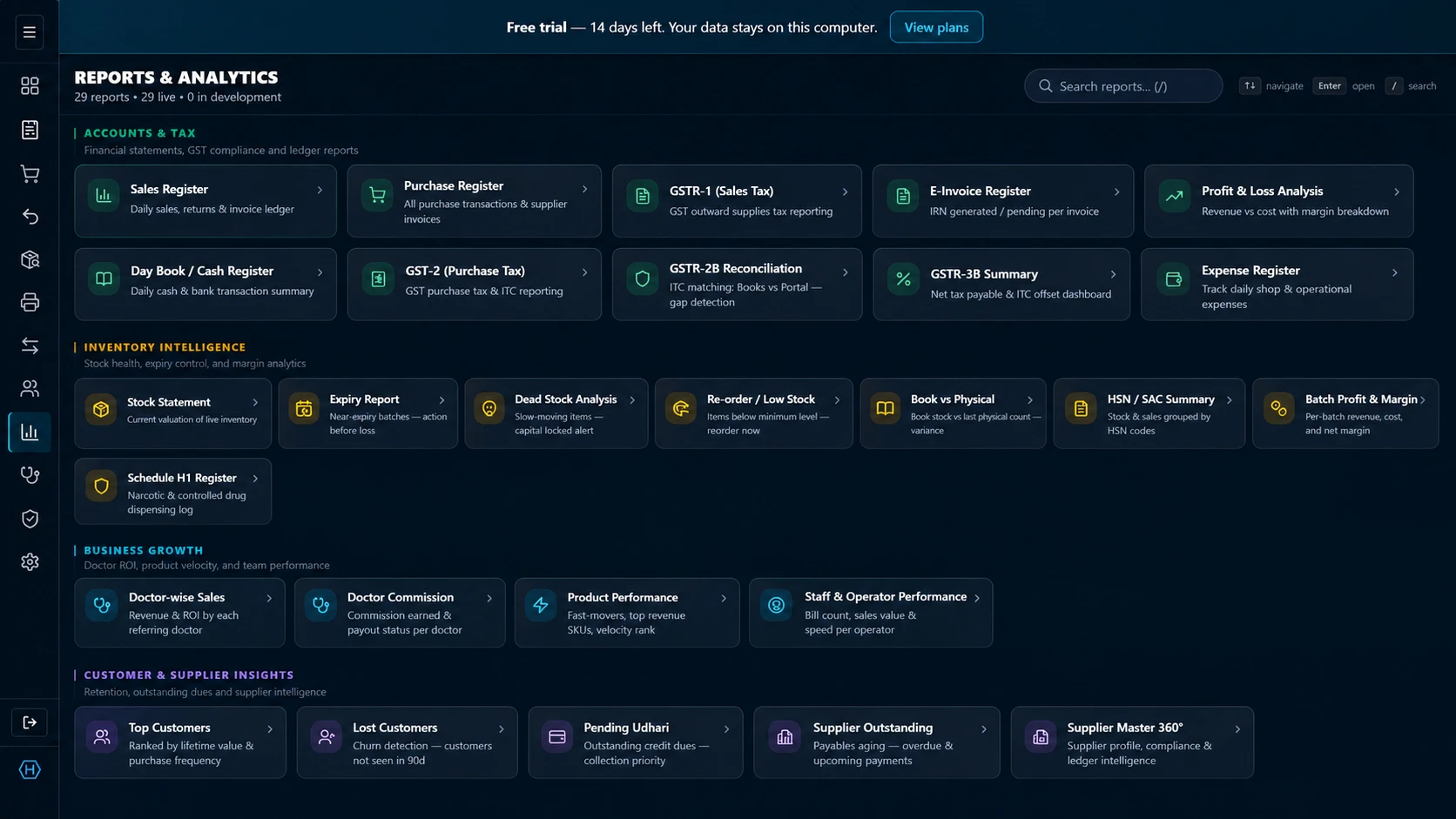Screen dimensions: 1456x819
Task: Expand the Sales Register chevron
Action: 320,190
